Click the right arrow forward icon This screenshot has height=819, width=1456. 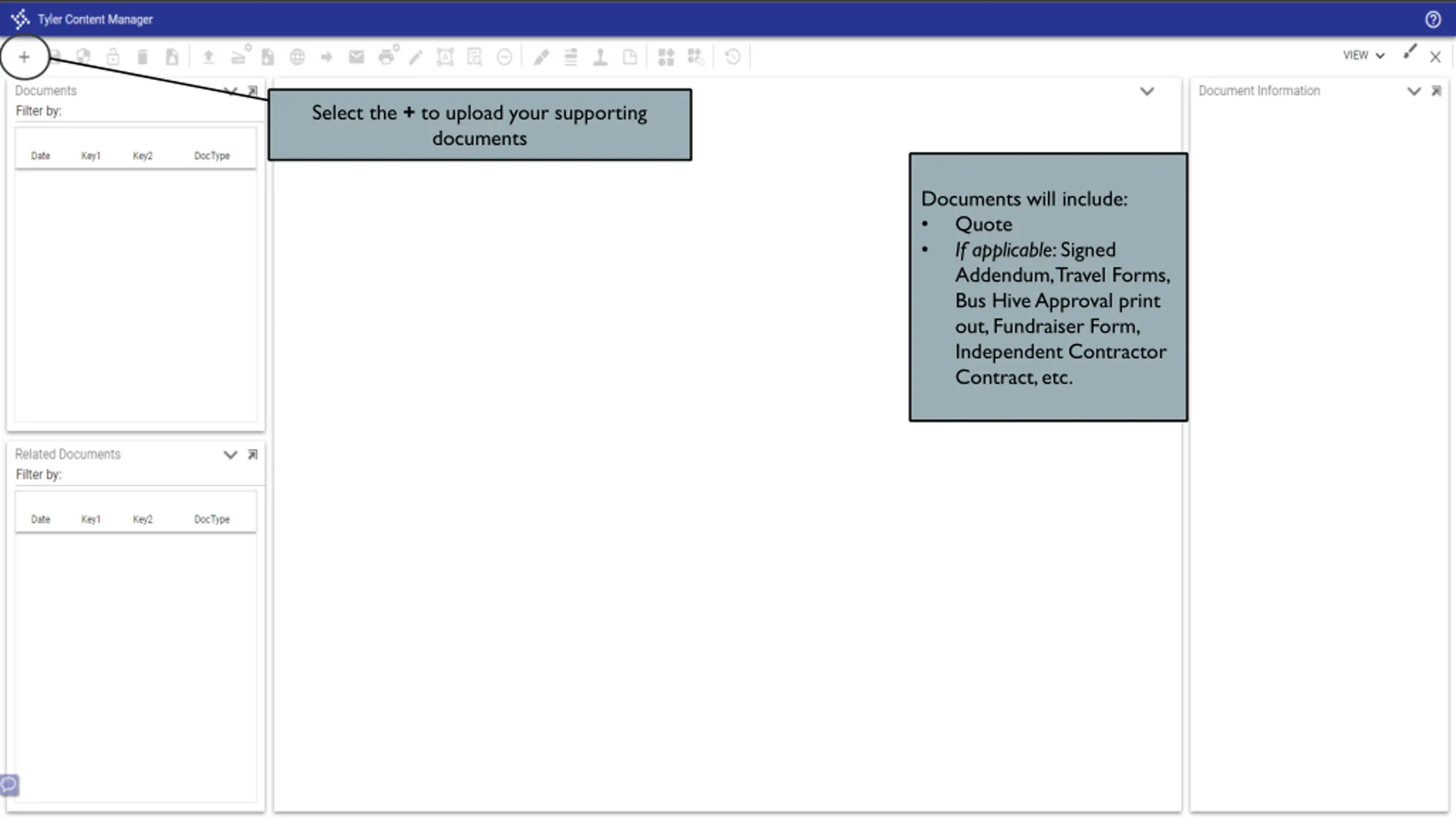click(x=326, y=57)
